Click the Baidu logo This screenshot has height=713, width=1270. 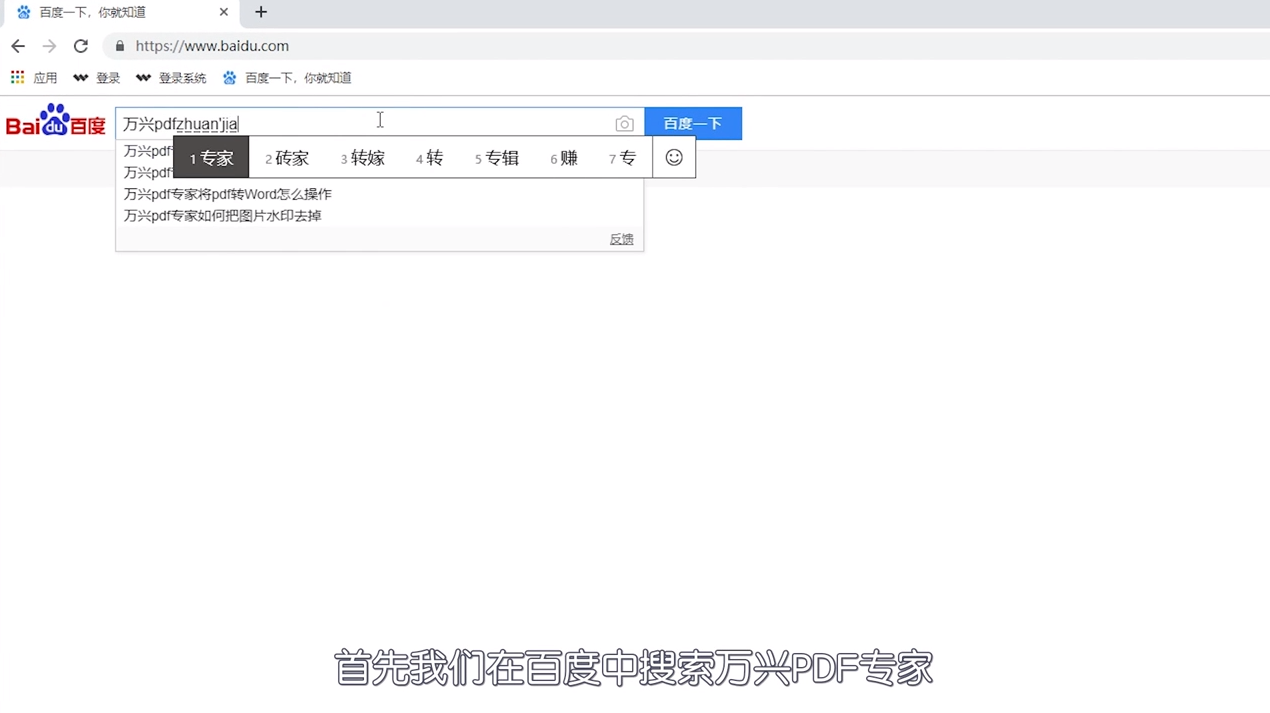pyautogui.click(x=56, y=120)
